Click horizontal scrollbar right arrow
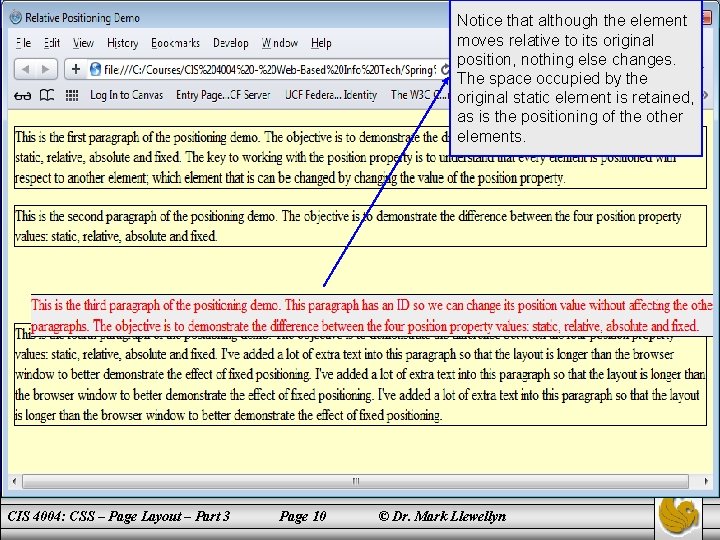The height and width of the screenshot is (540, 720). [x=705, y=481]
